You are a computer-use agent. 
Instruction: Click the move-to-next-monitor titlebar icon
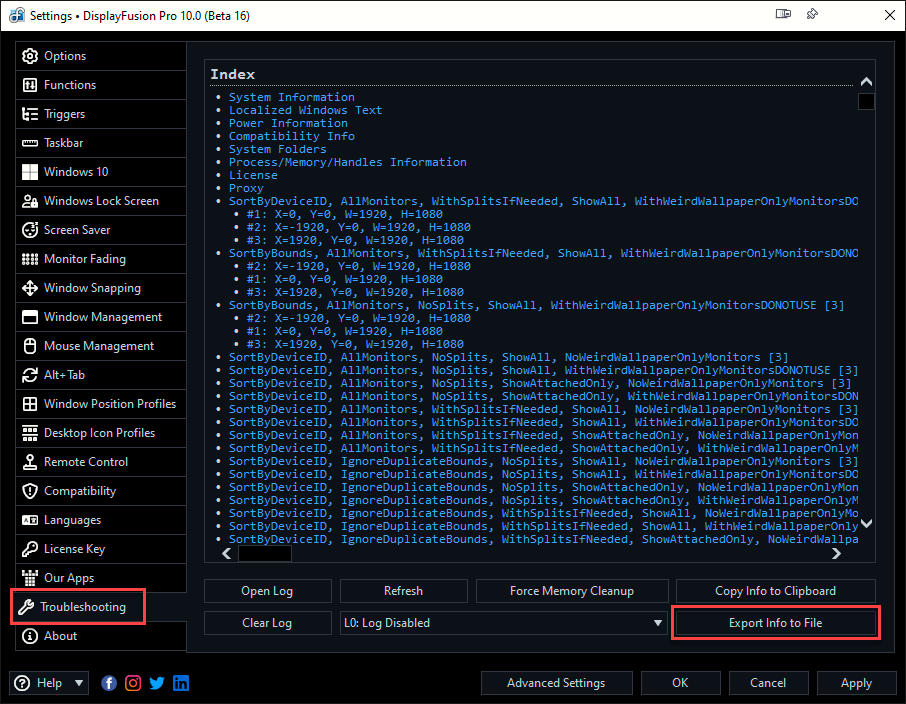(783, 15)
